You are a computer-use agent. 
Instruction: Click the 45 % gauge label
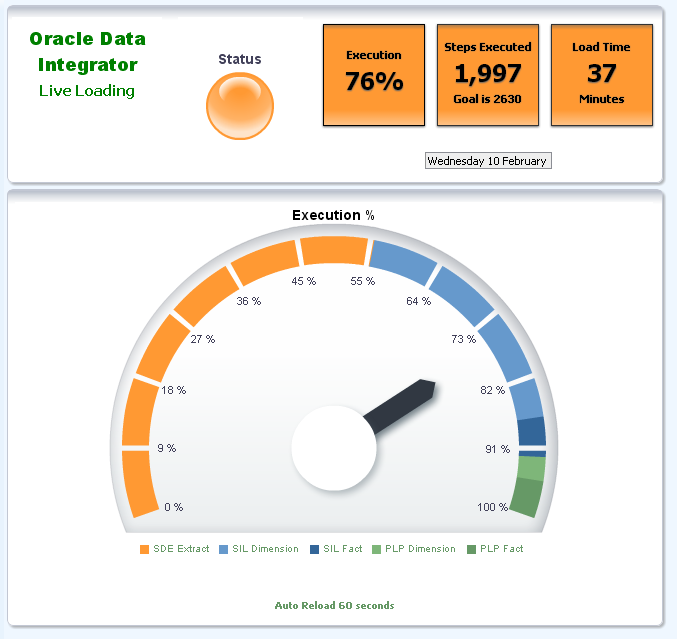pyautogui.click(x=304, y=282)
